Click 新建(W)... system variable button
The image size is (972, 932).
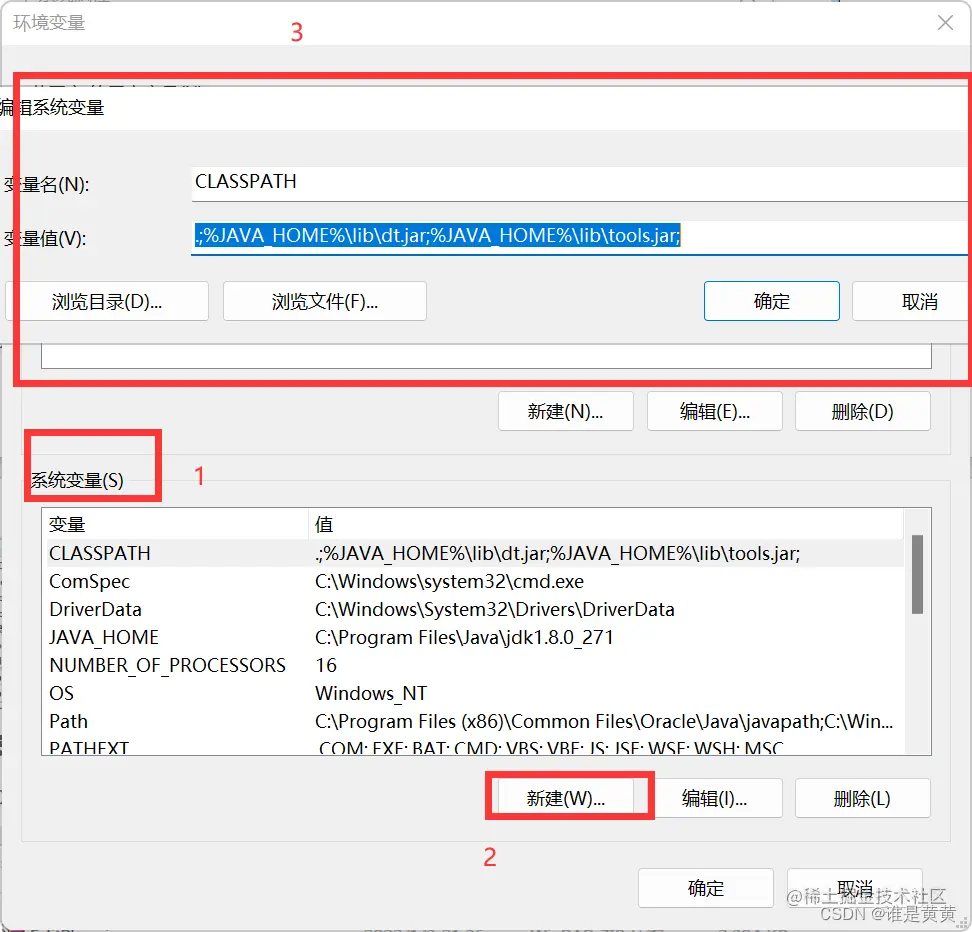pyautogui.click(x=565, y=798)
